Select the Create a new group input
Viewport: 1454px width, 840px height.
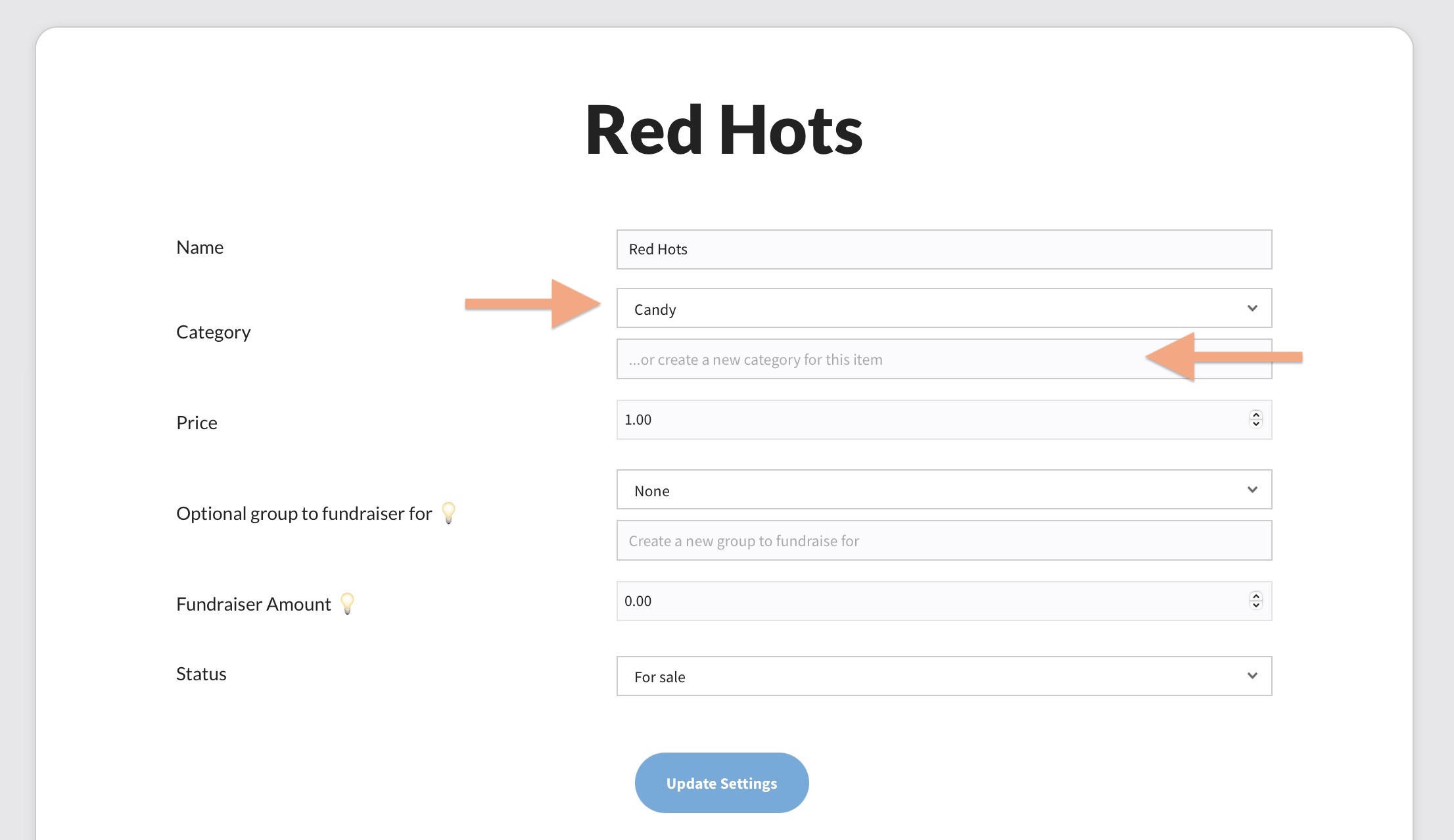(943, 541)
